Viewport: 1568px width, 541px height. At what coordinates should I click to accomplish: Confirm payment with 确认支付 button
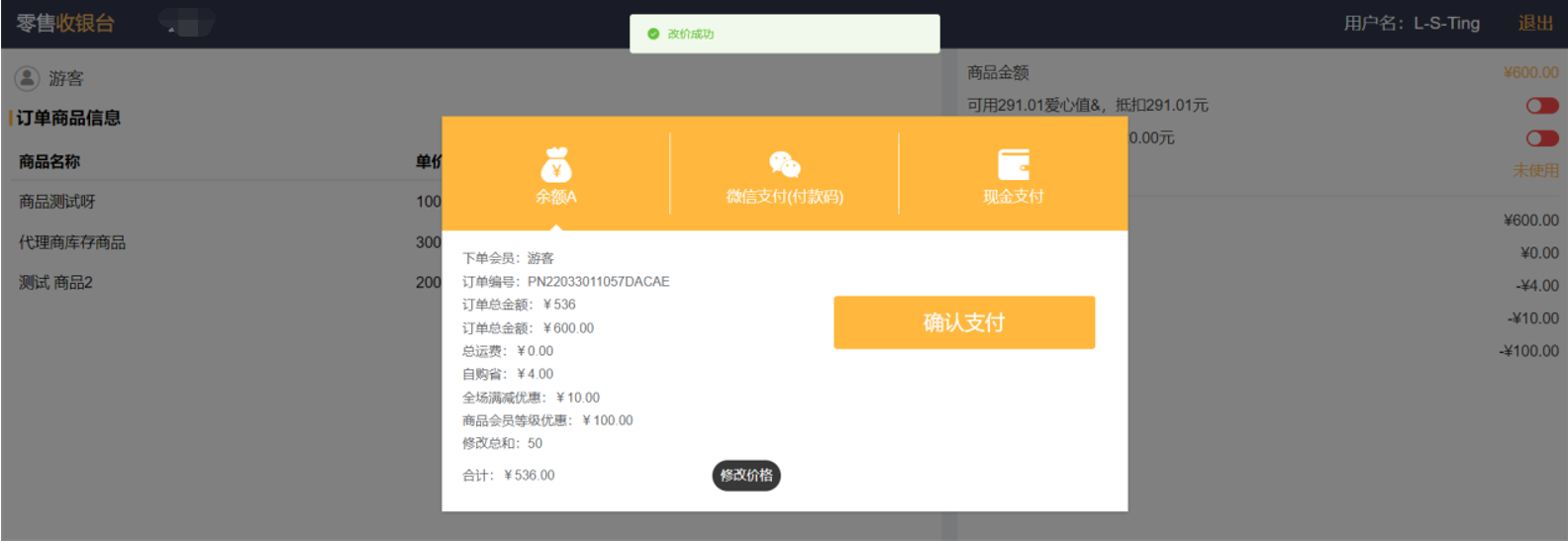[x=964, y=322]
